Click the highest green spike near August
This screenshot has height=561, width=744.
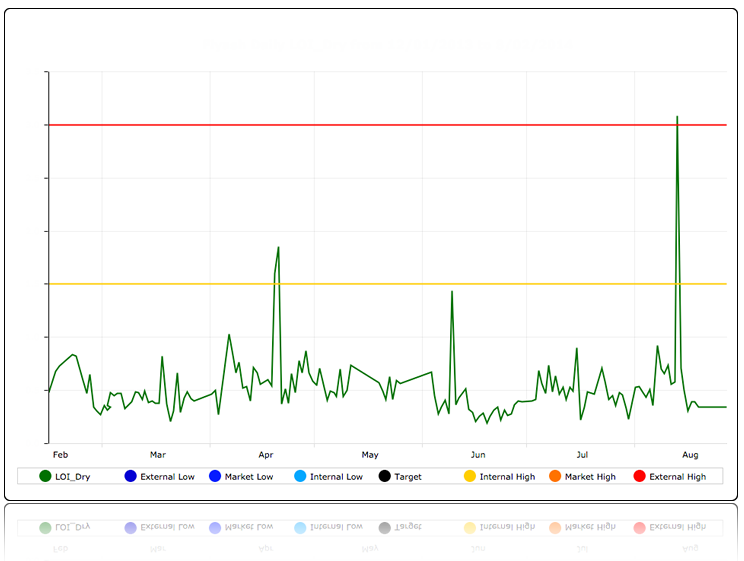[677, 117]
